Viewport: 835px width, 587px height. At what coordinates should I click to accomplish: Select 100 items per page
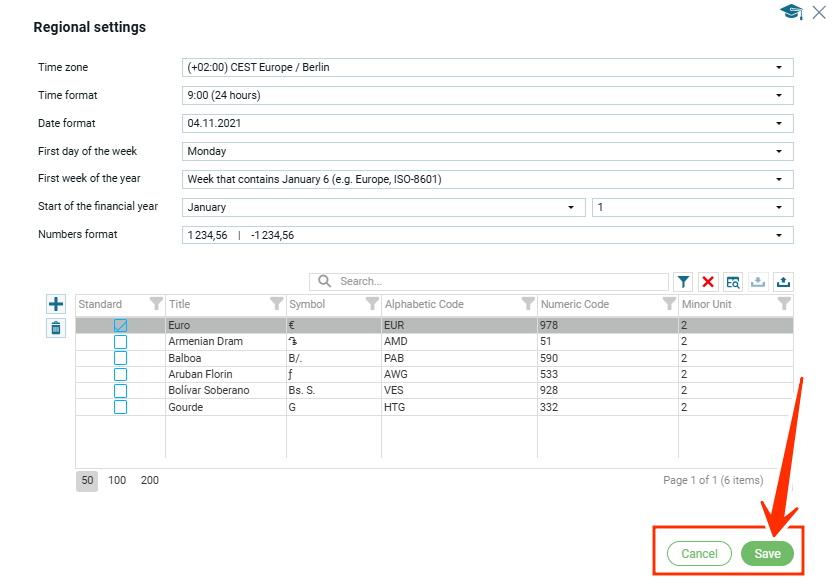coord(117,480)
